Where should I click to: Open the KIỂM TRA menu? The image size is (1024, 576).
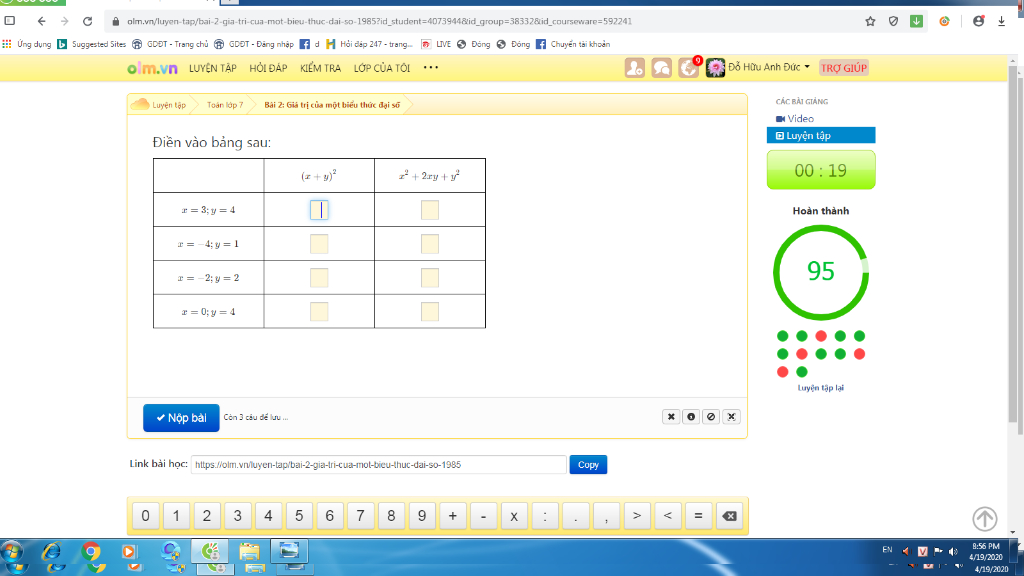pos(321,68)
